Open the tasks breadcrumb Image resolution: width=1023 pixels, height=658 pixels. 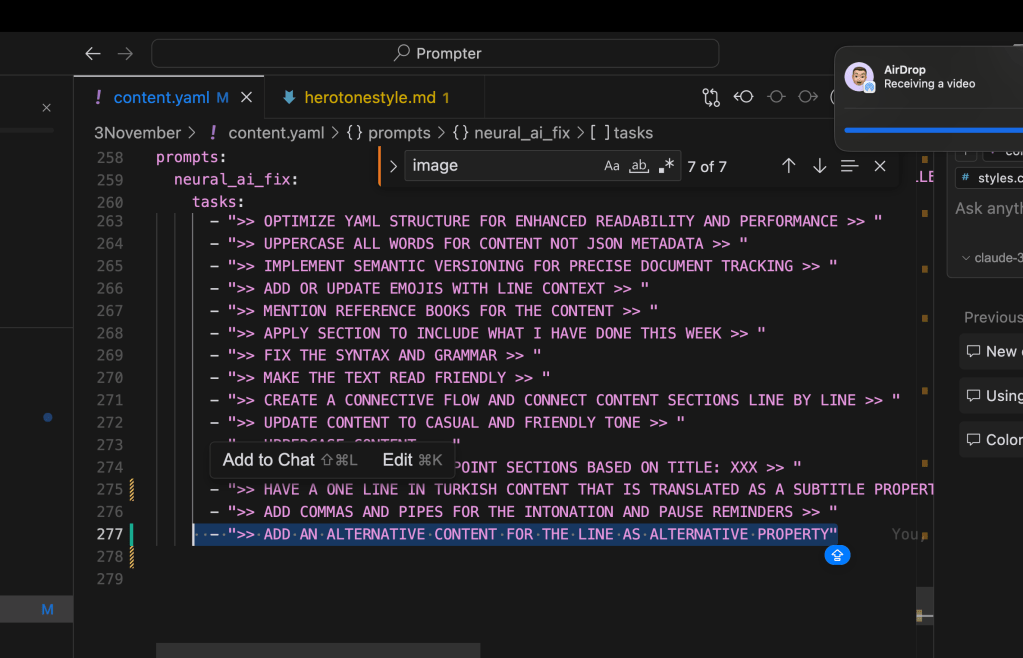[x=622, y=133]
